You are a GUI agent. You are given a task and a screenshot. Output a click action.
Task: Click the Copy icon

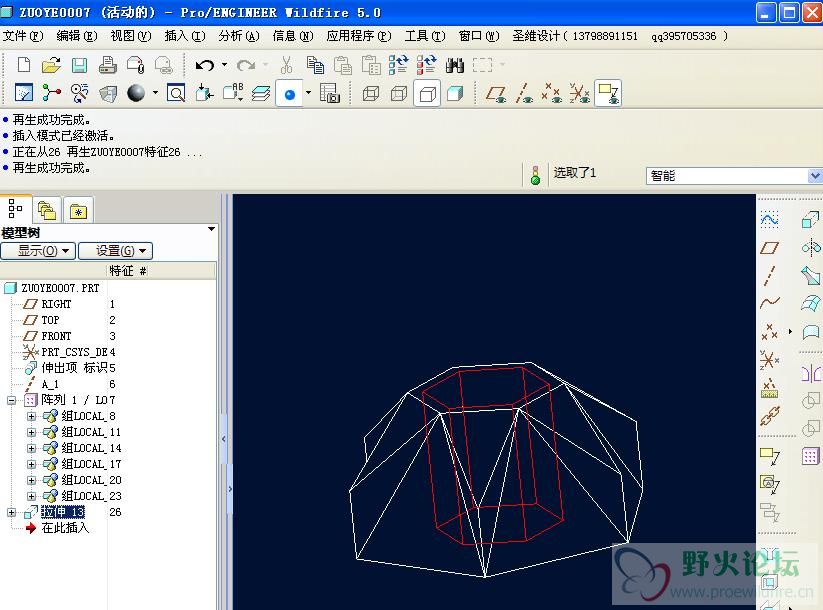pyautogui.click(x=315, y=65)
